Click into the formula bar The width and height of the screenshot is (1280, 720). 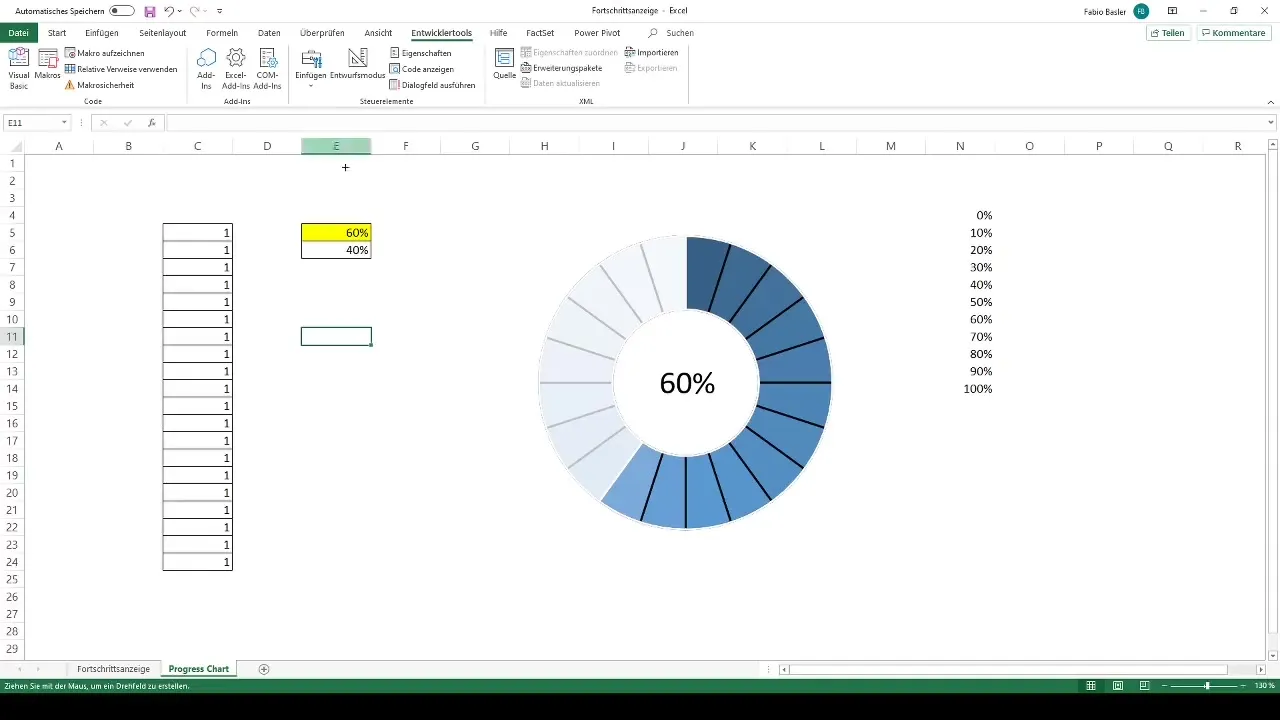coord(715,123)
